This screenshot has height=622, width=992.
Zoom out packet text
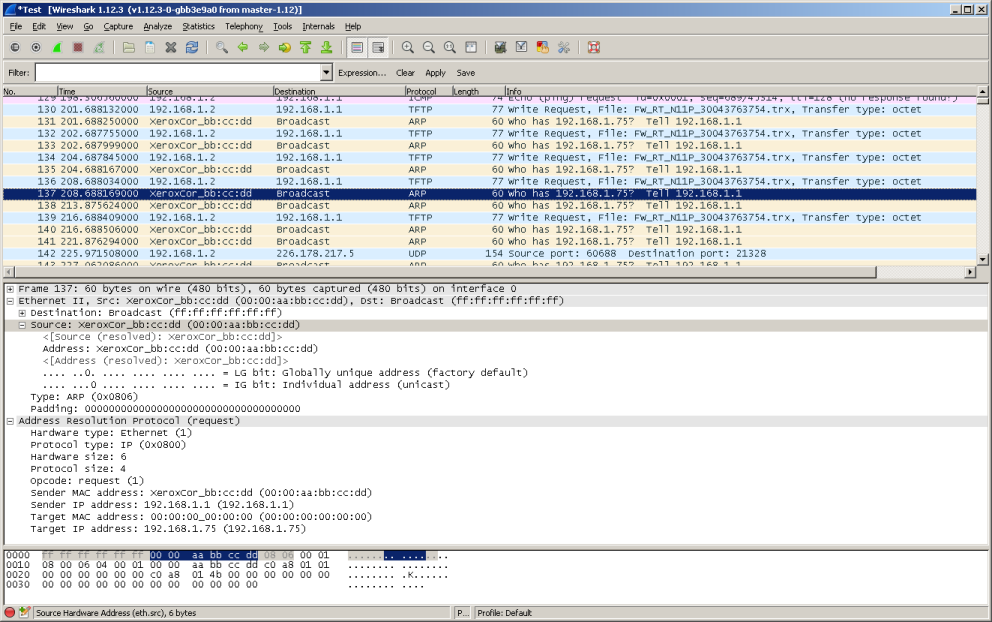(428, 47)
